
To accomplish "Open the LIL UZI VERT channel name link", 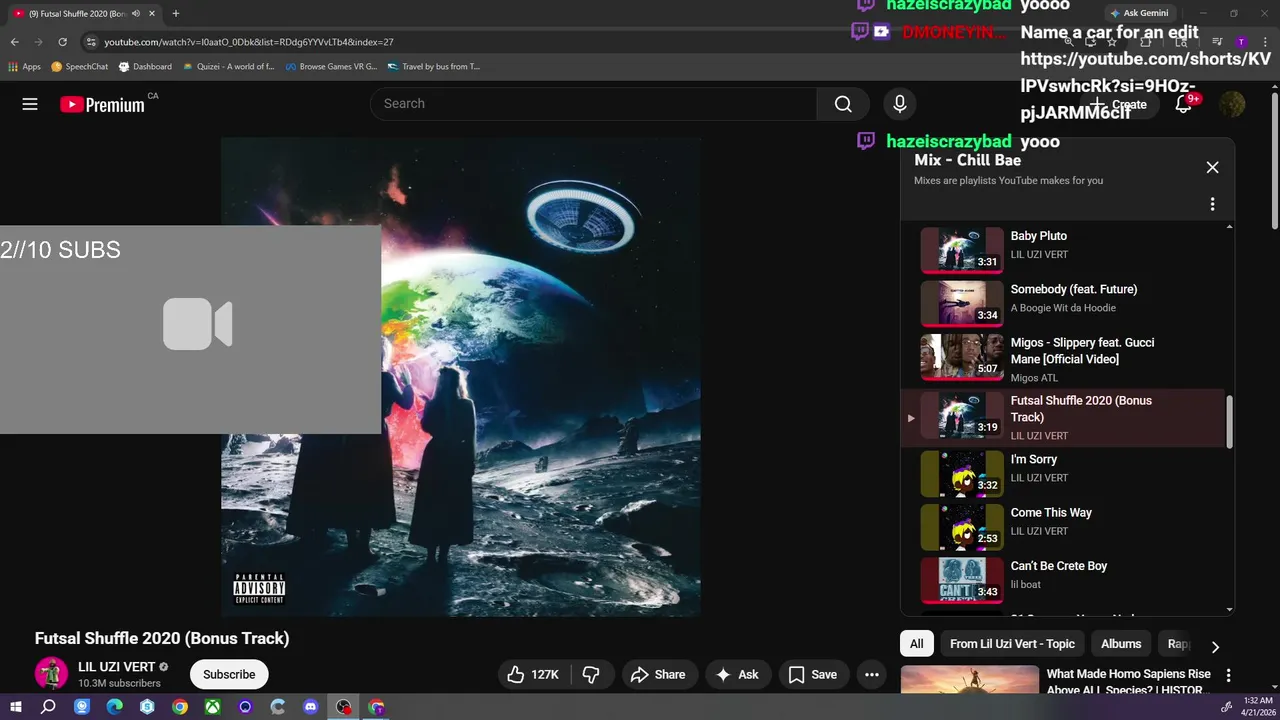I will point(117,667).
